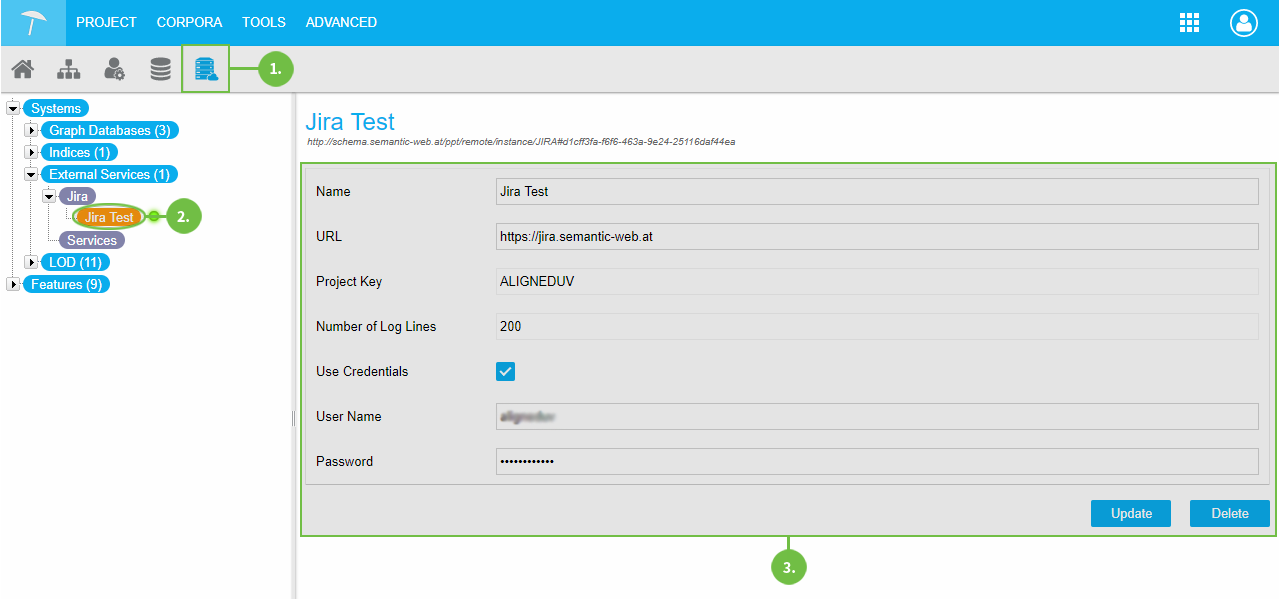Open the ADVANCED menu
Viewport: 1280px width, 599px height.
(x=341, y=22)
